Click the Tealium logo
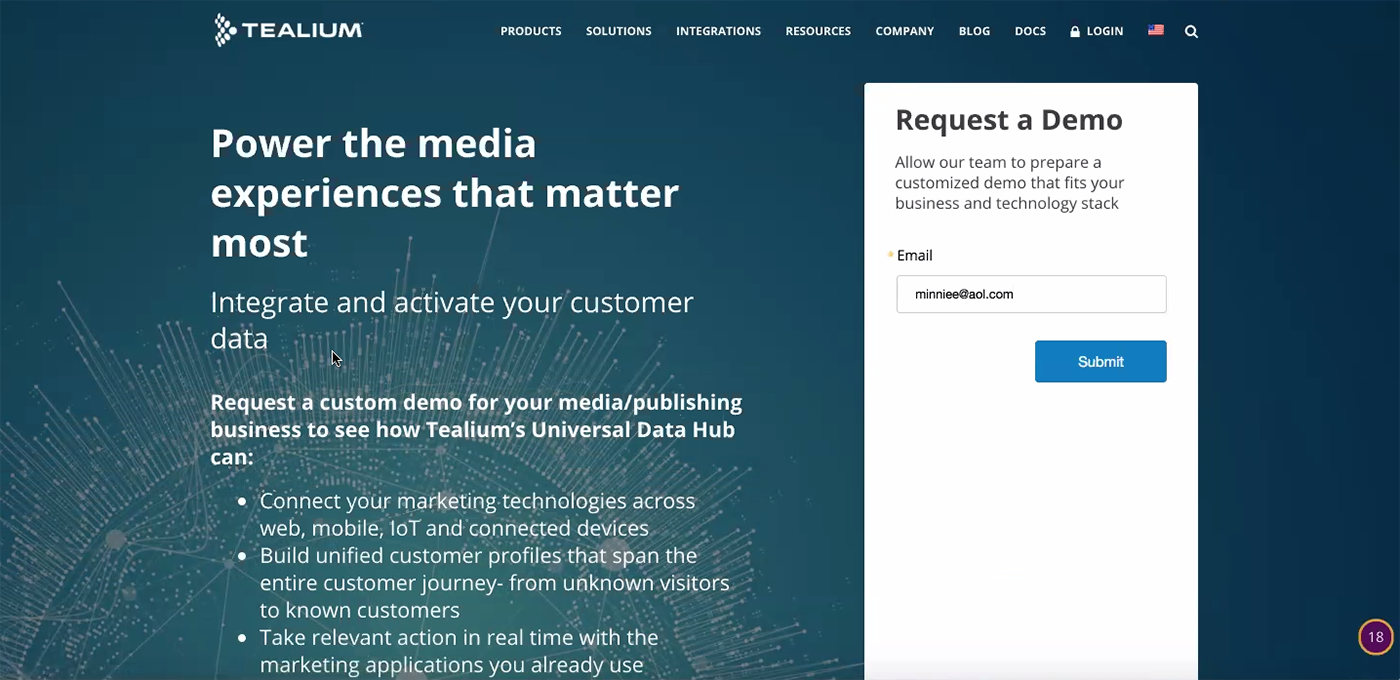Screen dimensions: 1400x680 pyautogui.click(x=288, y=30)
